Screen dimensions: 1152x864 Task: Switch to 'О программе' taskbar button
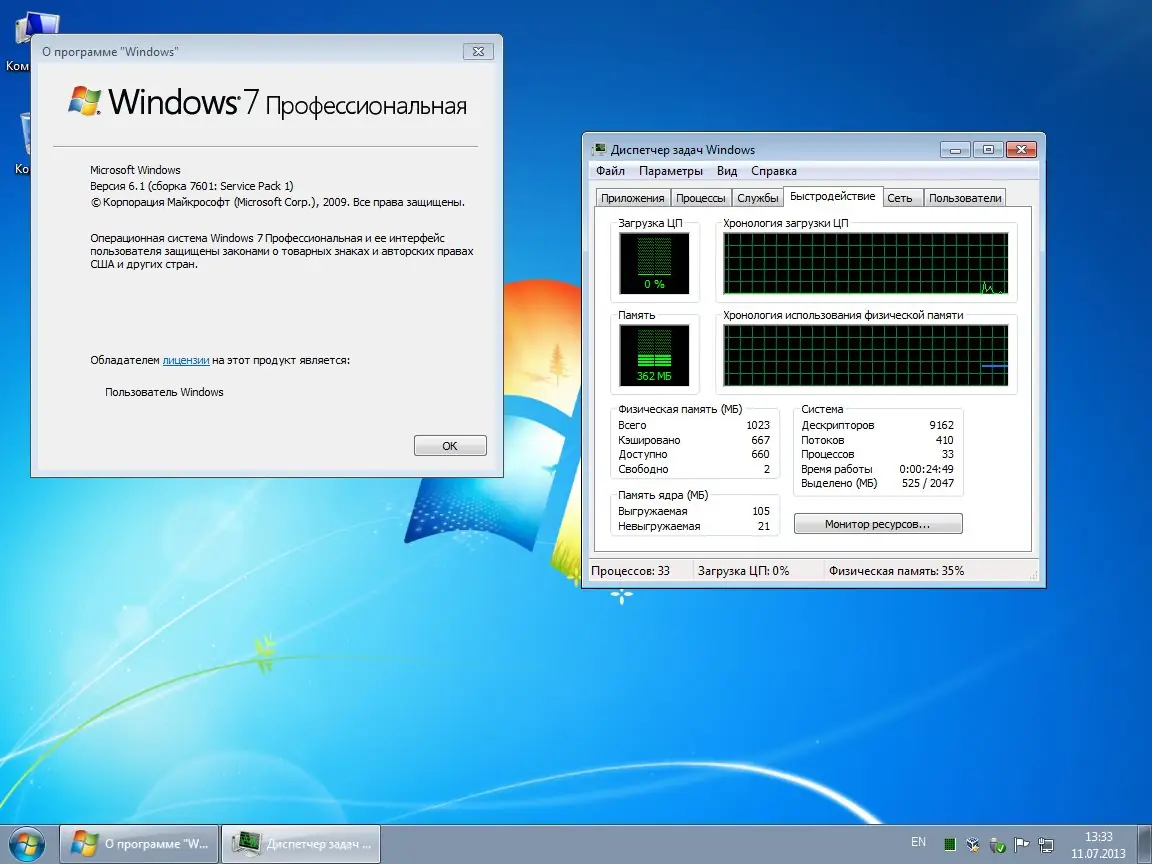click(x=139, y=843)
